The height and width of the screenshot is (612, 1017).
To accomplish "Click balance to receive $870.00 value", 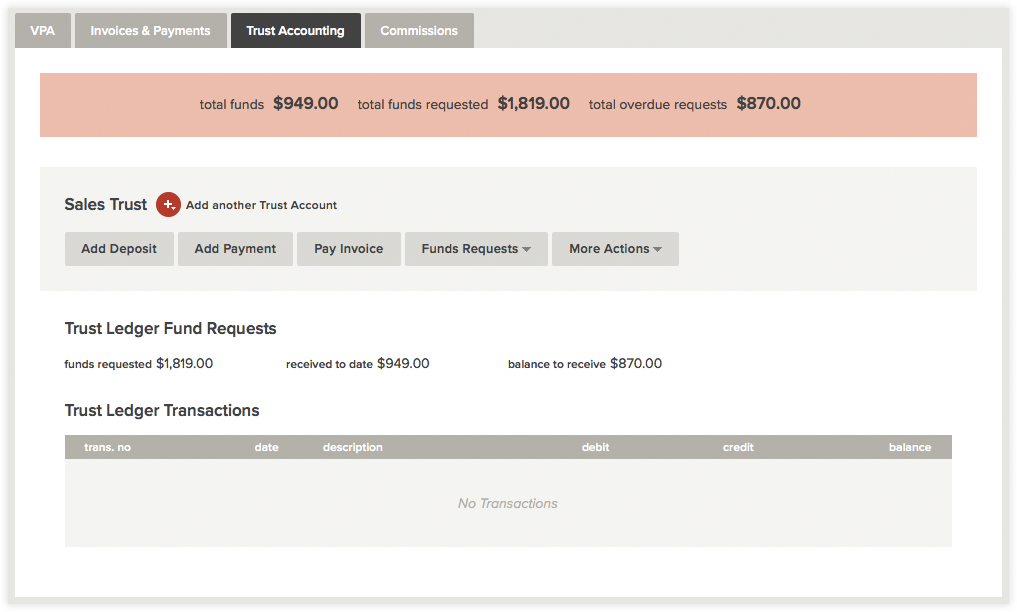I will click(636, 364).
